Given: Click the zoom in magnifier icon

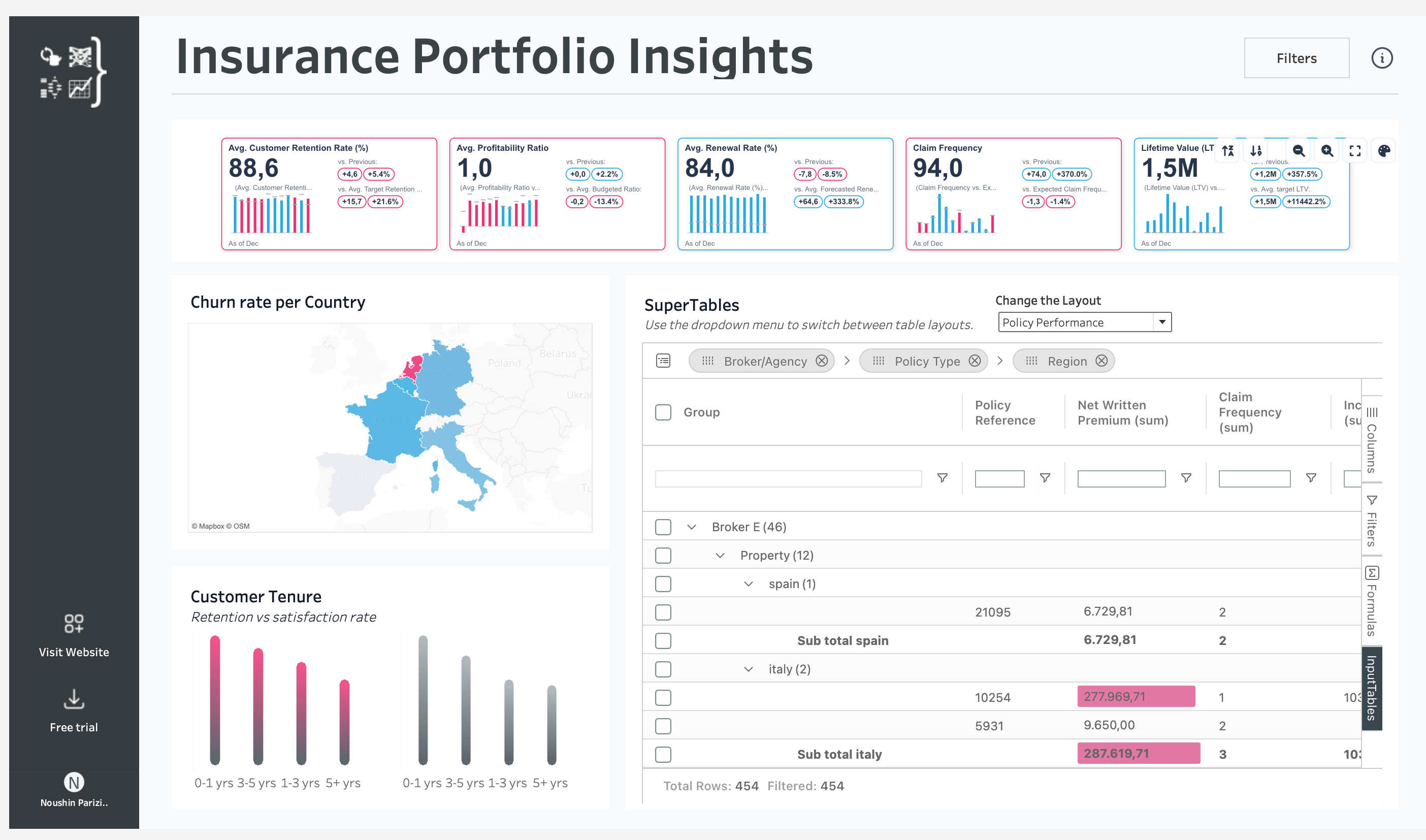Looking at the screenshot, I should click(1327, 150).
